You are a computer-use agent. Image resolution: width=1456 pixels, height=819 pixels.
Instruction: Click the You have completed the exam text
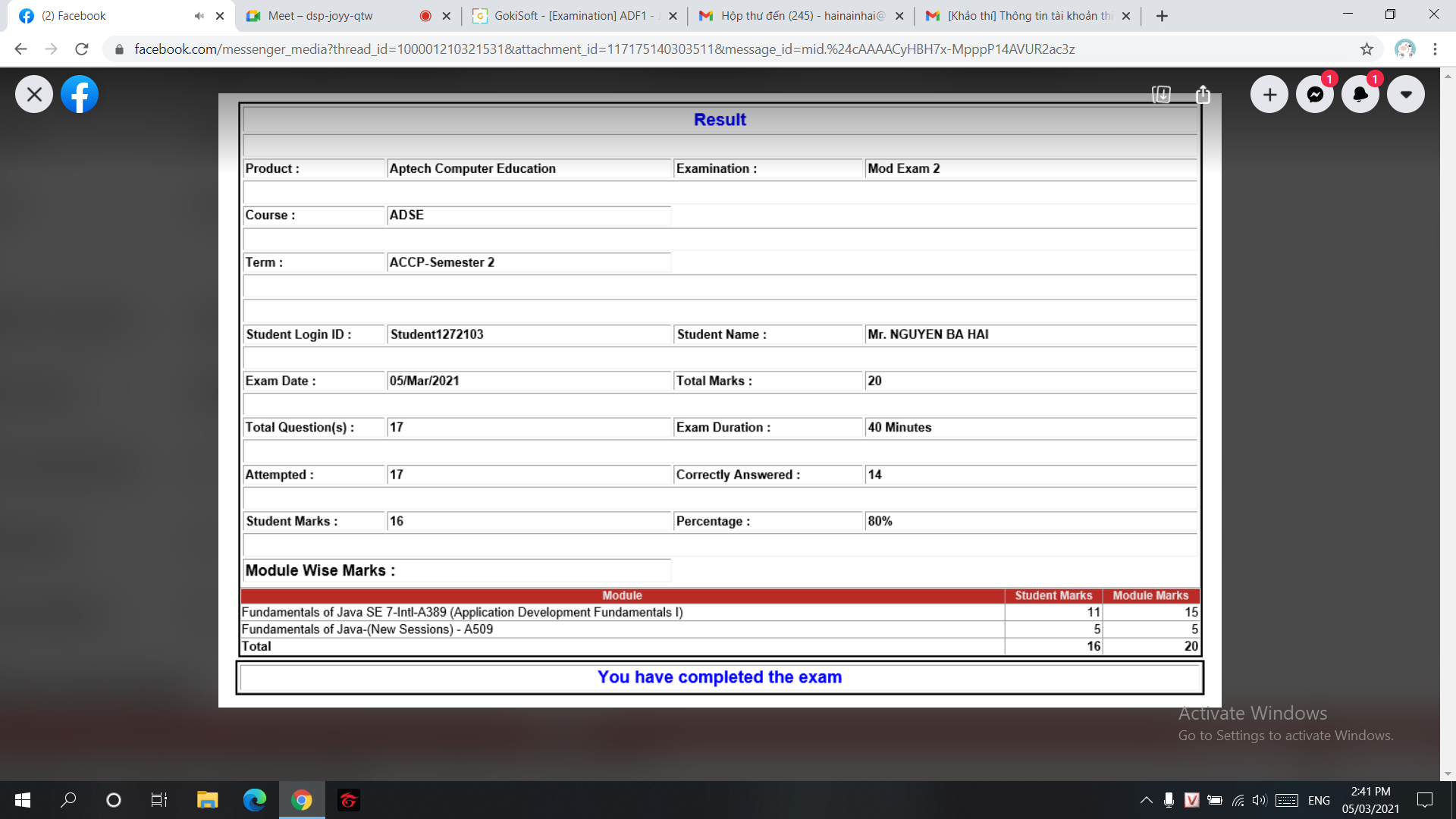tap(720, 677)
